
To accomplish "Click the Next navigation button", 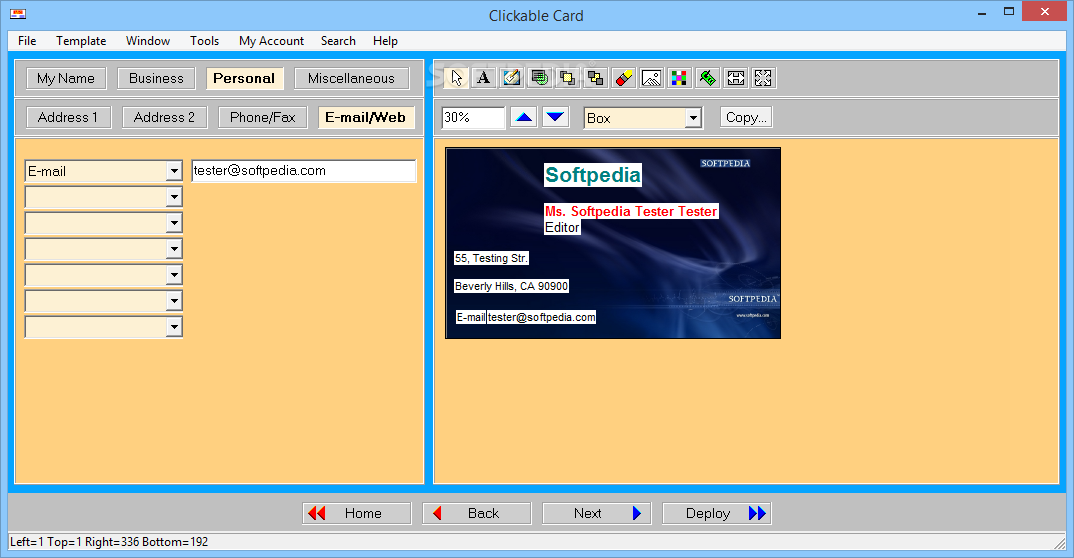I will point(597,513).
